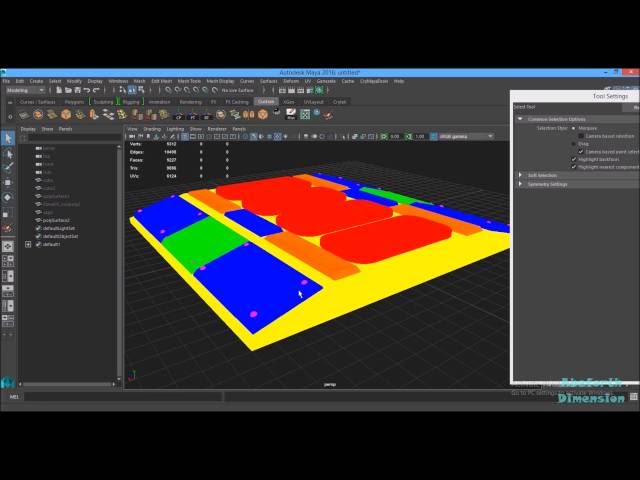Click the green checker pattern shelf icon

(305, 115)
